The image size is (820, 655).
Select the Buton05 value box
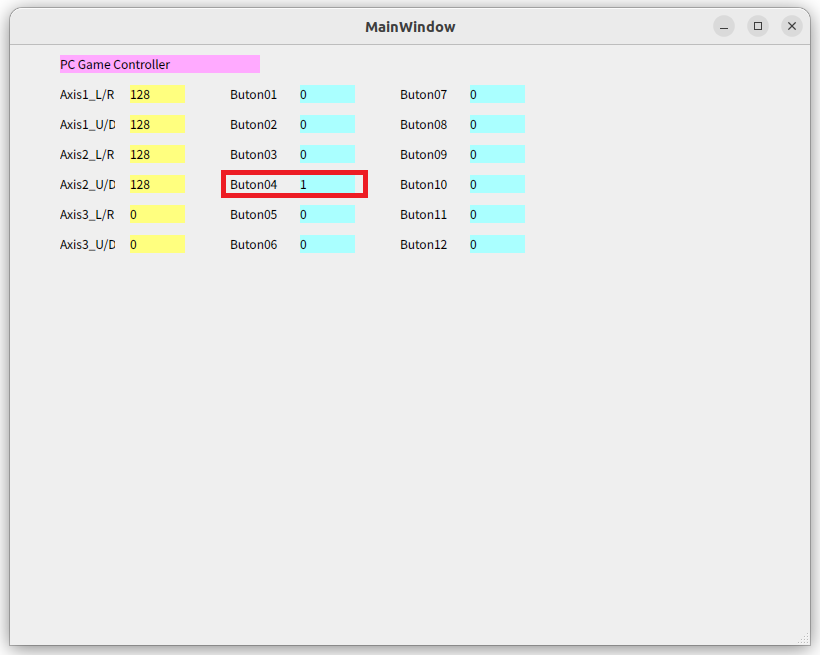[x=325, y=214]
